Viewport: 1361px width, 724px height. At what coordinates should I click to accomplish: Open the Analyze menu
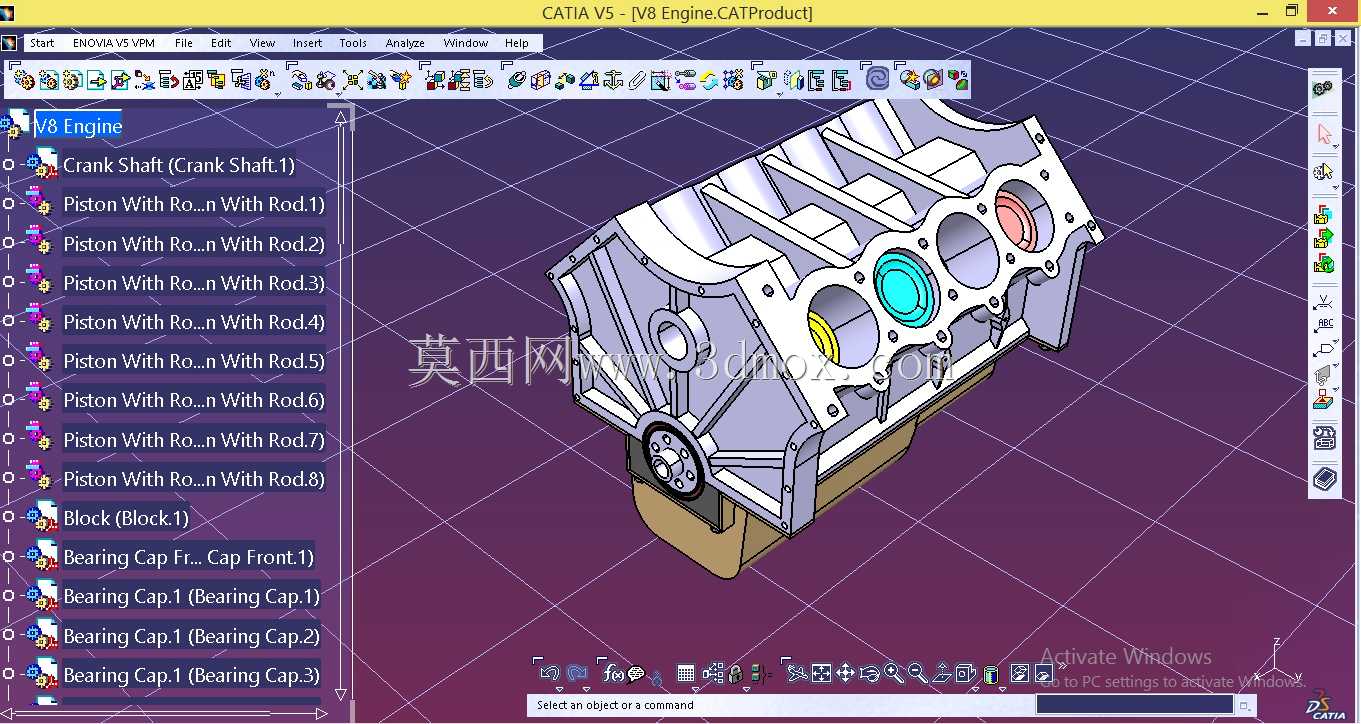tap(405, 43)
